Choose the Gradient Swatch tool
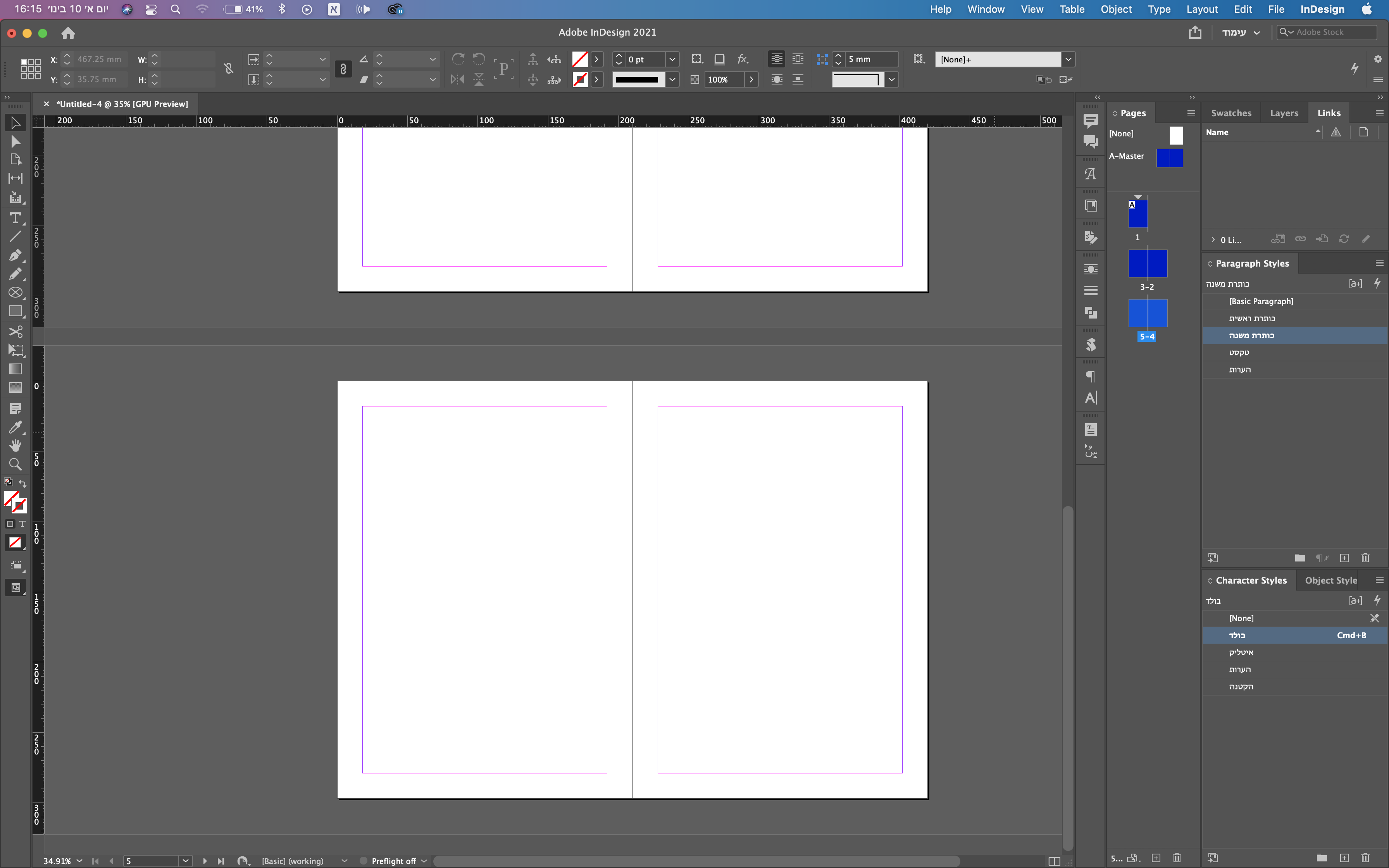This screenshot has width=1389, height=868. click(x=16, y=369)
